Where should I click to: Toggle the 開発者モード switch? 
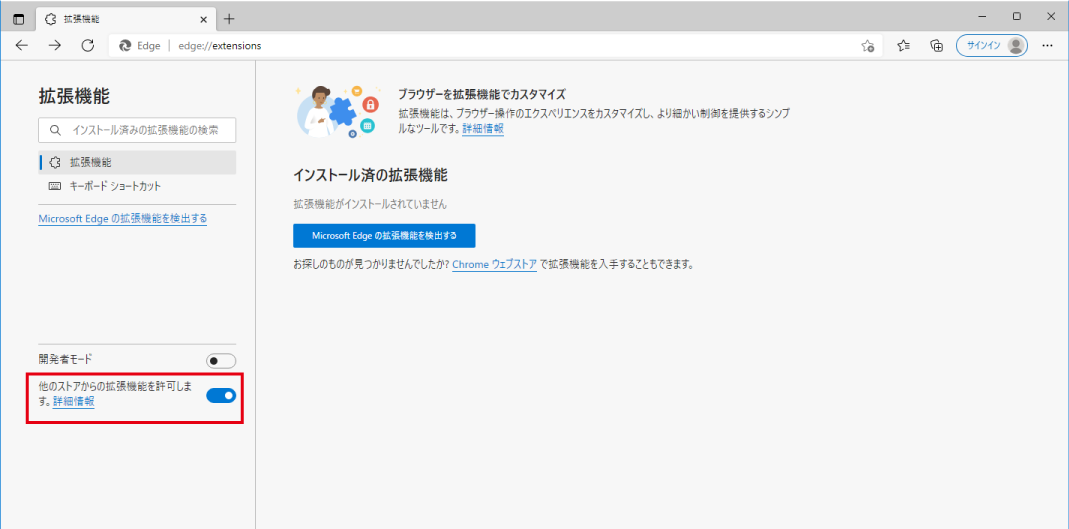(221, 361)
